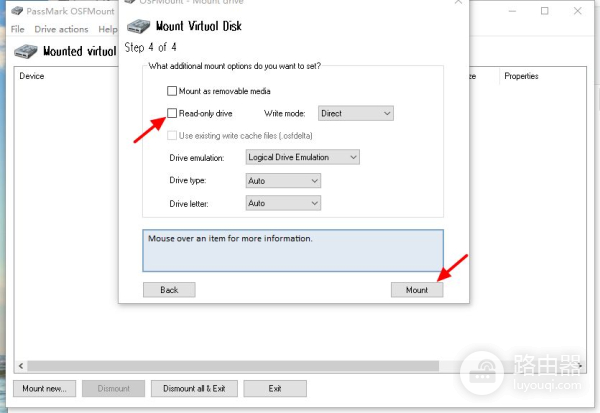Close the PassMark OSFMount main window

(577, 11)
